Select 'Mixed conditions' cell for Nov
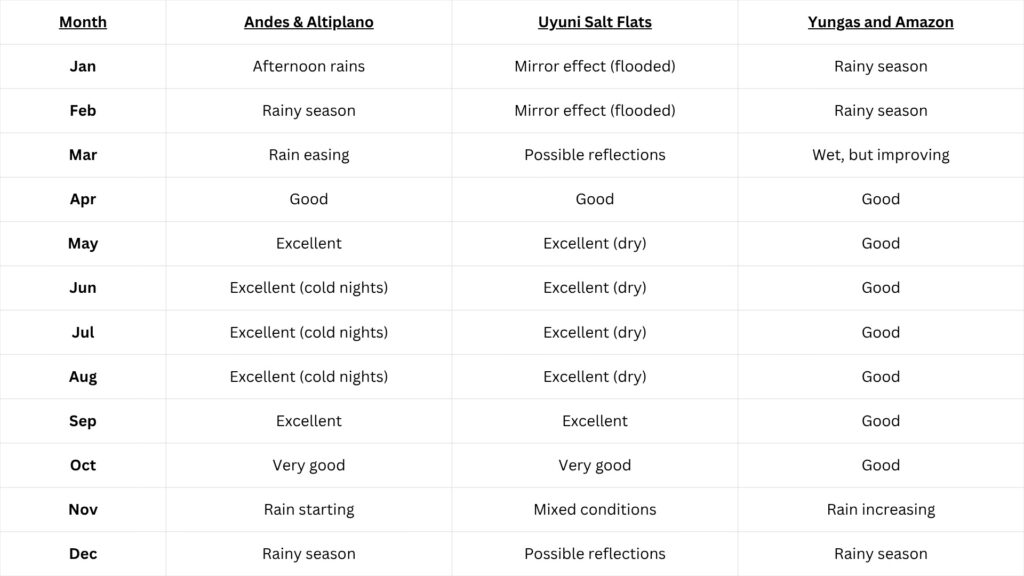Screen dimensions: 1024x576 click(595, 509)
